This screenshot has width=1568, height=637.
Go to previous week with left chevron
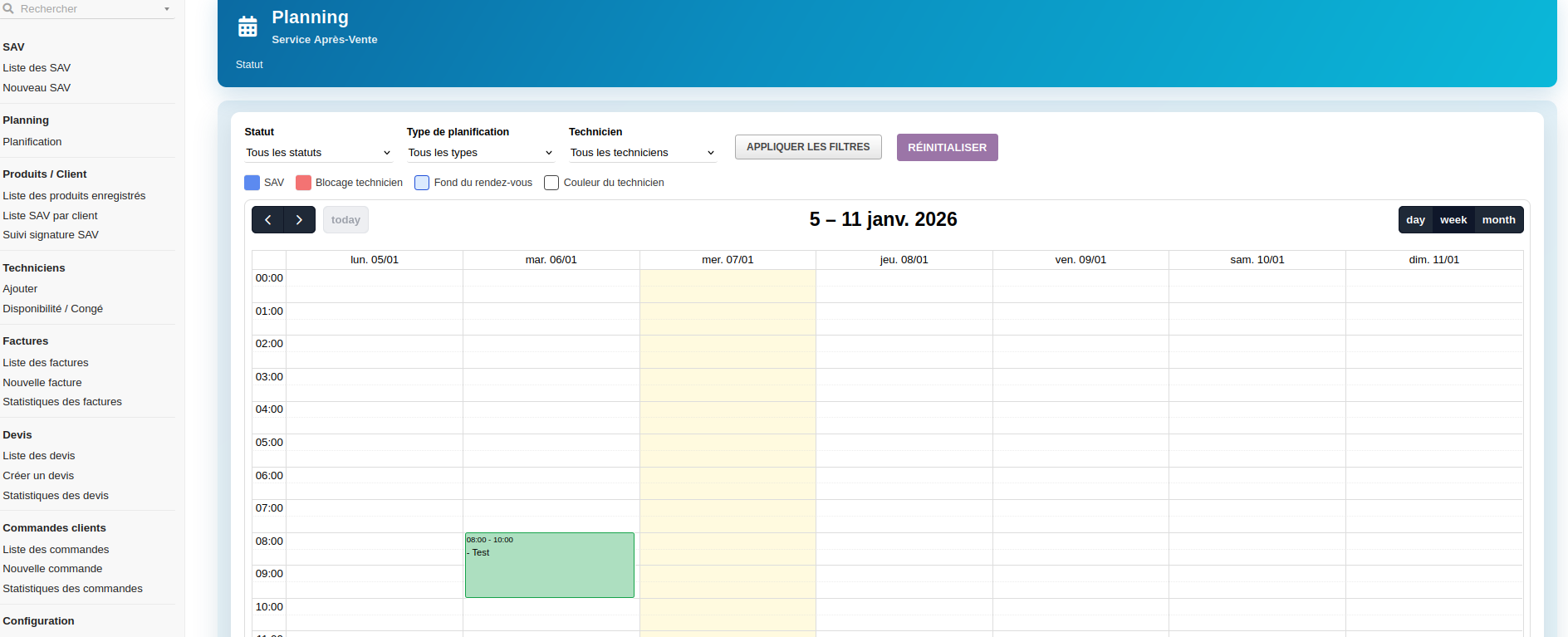point(267,220)
